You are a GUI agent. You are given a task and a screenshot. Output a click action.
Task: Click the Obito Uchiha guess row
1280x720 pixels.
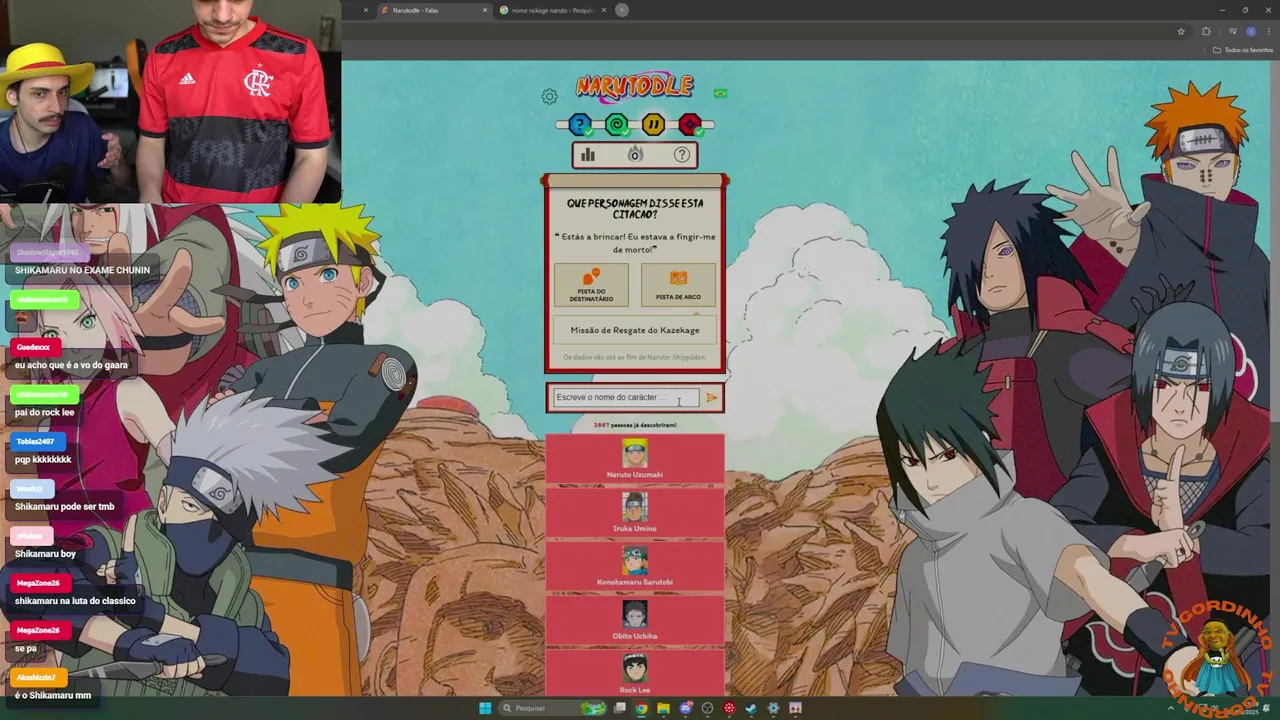(635, 621)
